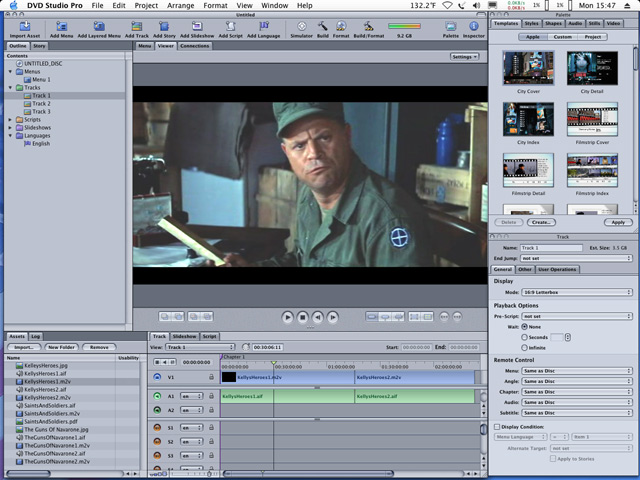Screen dimensions: 640x480
Task: Toggle the A1 audio stream button
Action: click(x=157, y=396)
